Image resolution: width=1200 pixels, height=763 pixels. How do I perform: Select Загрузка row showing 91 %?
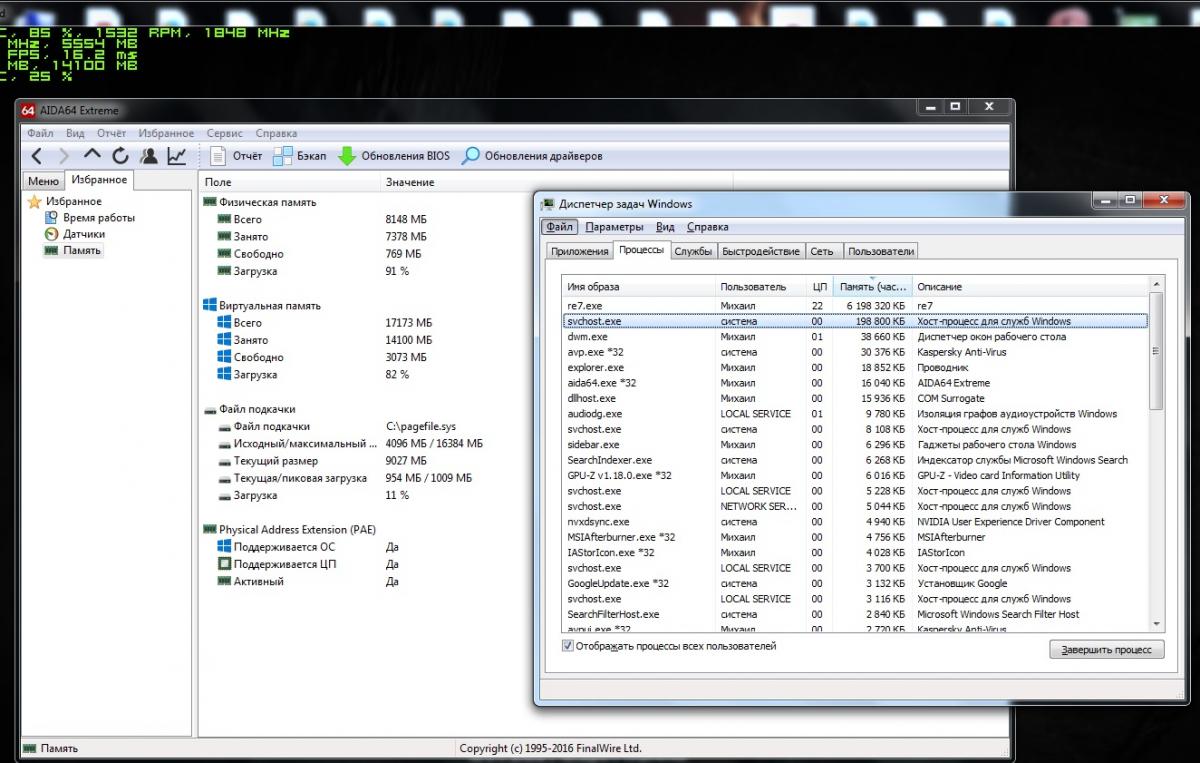tap(314, 271)
